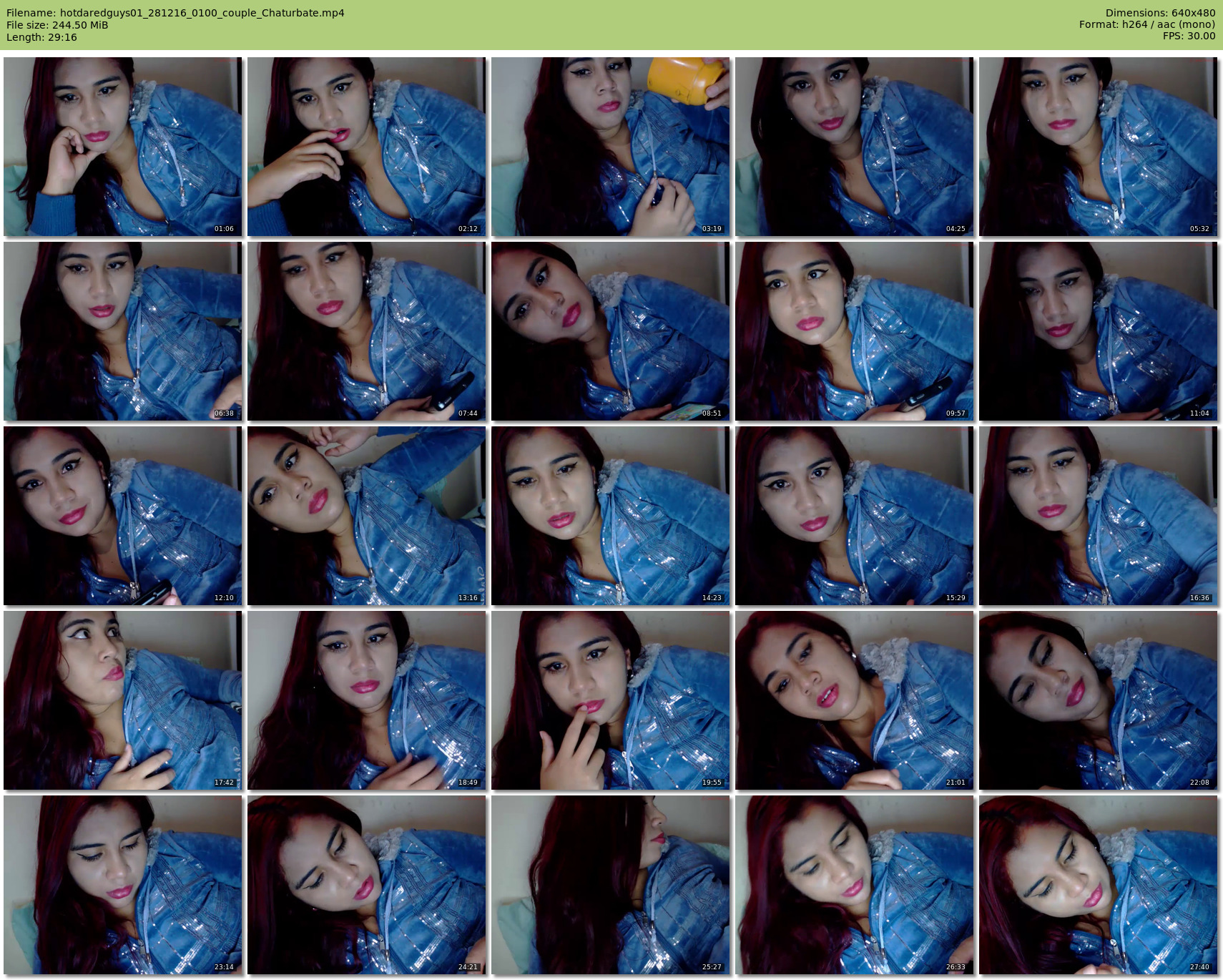The height and width of the screenshot is (980, 1223).
Task: Open the thumbnail labeled 17:42
Action: point(122,700)
